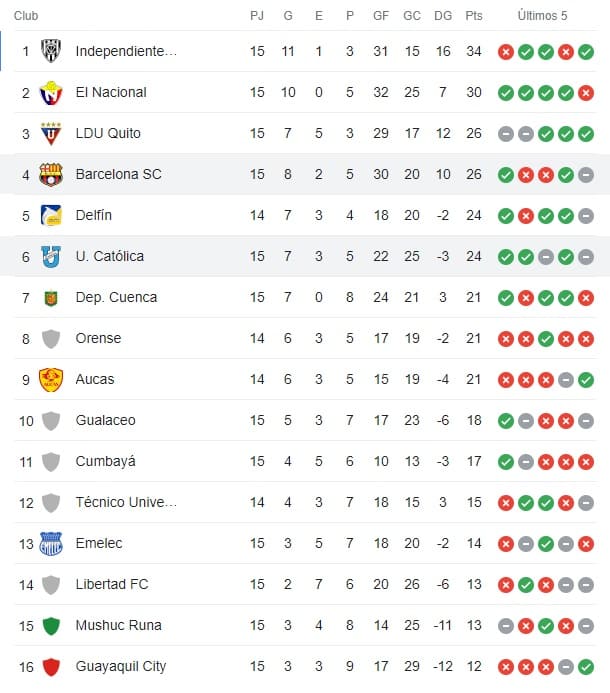The height and width of the screenshot is (693, 610).
Task: Click Guayaquil City's latest green win indicator
Action: click(586, 666)
